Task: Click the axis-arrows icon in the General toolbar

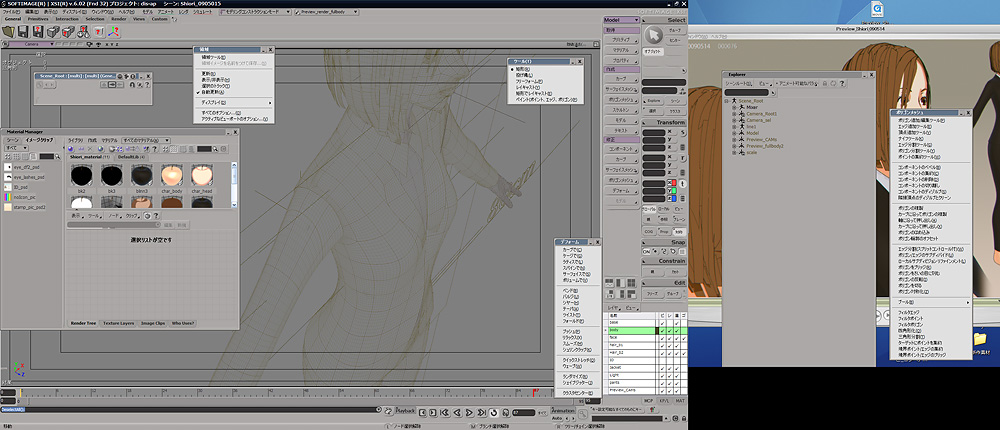Action: (113, 32)
